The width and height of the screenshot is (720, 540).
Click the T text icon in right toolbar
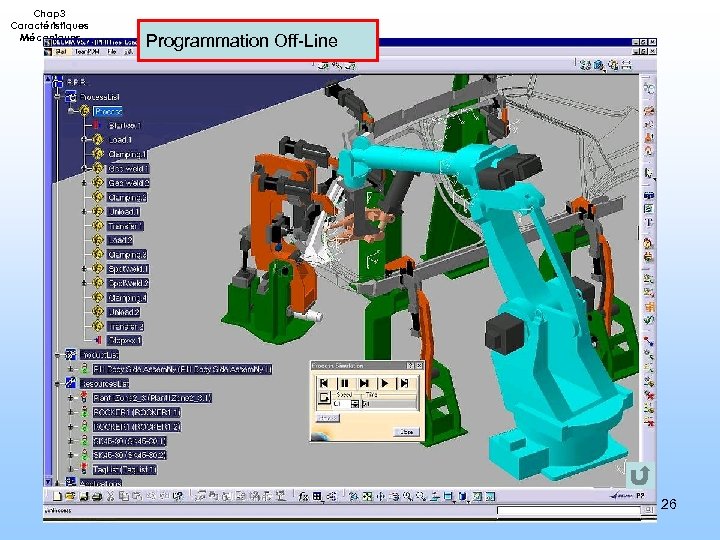[x=648, y=223]
